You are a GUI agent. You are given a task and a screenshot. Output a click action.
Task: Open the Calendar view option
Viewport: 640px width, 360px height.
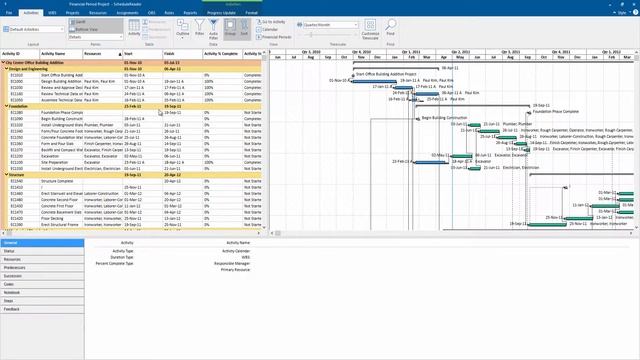click(x=267, y=29)
